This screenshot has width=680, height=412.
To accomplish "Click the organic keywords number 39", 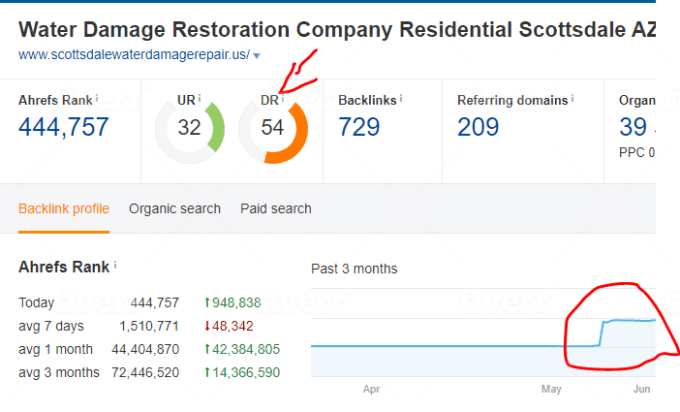I will (x=632, y=126).
